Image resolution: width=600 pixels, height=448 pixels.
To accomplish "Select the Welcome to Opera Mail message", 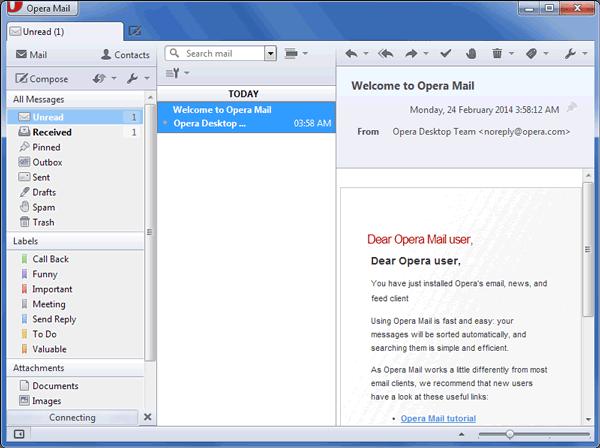I will tap(246, 117).
